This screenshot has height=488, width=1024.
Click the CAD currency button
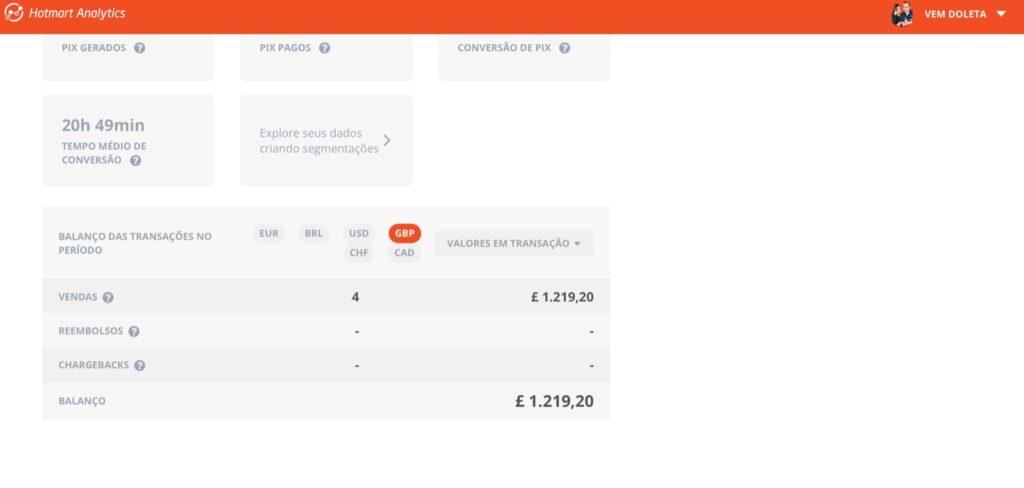[404, 253]
